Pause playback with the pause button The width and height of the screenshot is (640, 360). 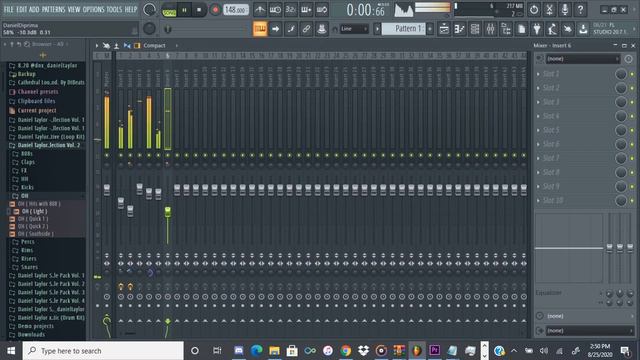(184, 10)
